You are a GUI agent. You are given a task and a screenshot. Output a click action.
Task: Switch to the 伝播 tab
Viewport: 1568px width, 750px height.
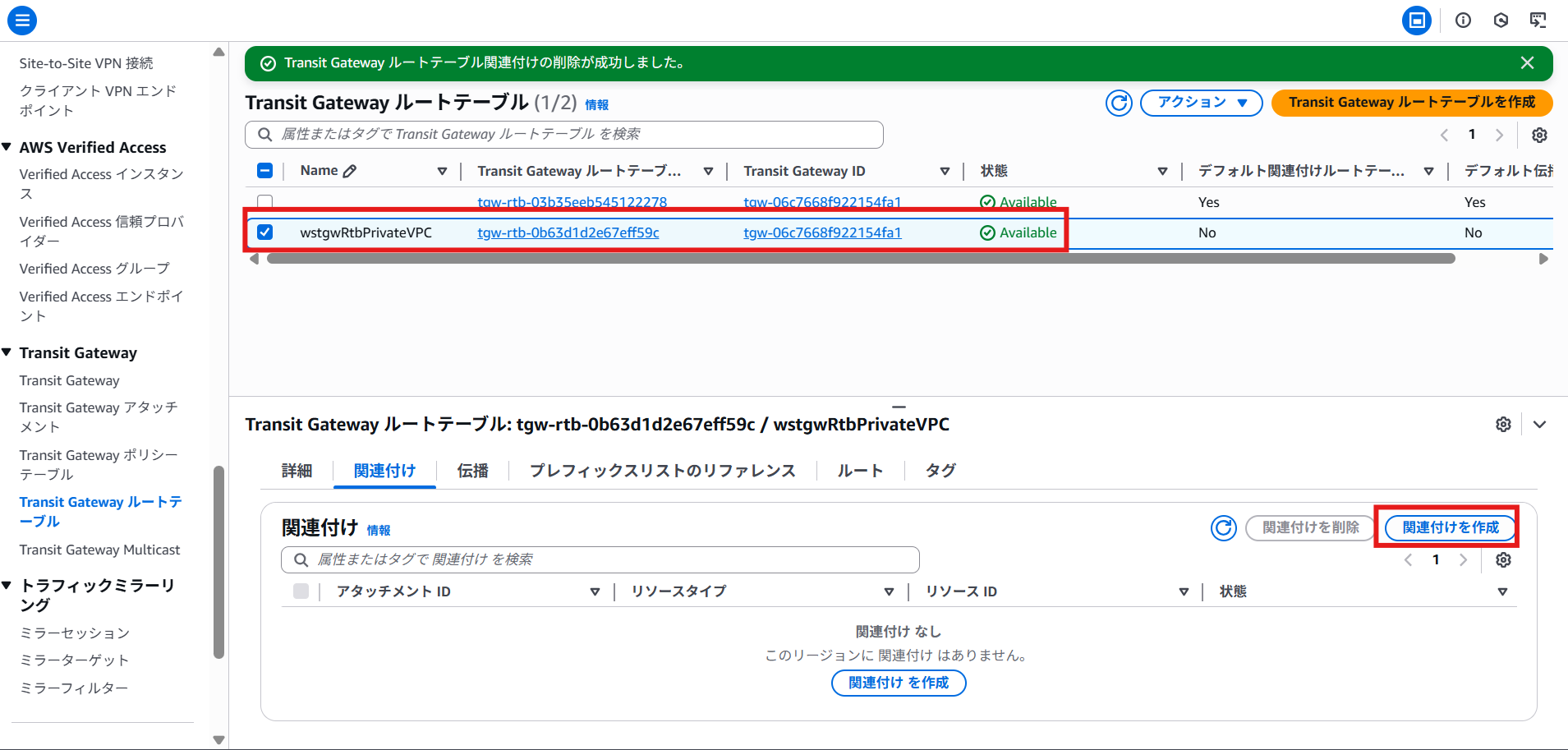coord(473,471)
